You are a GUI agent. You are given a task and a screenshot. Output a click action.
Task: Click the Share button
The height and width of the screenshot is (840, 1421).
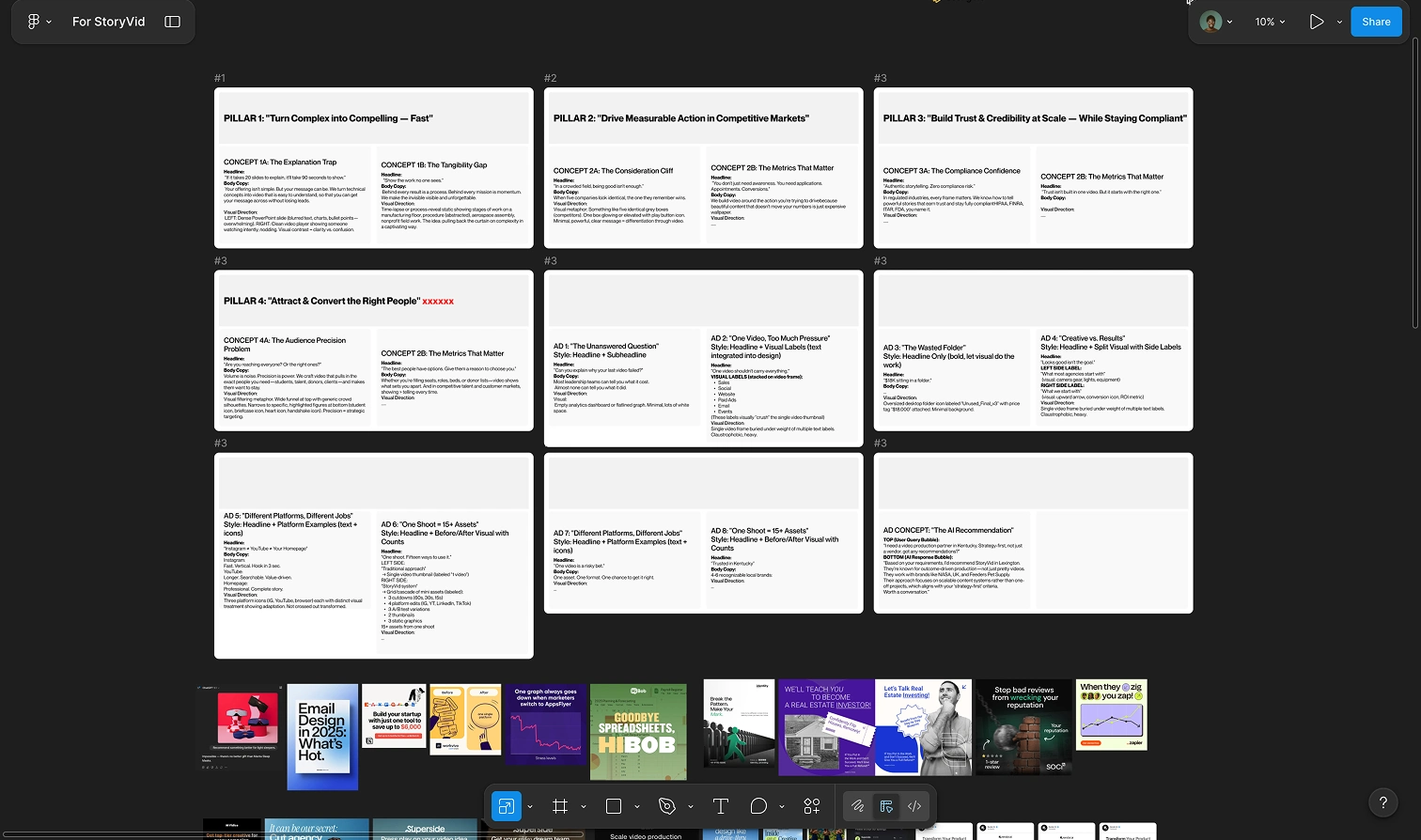click(1375, 21)
